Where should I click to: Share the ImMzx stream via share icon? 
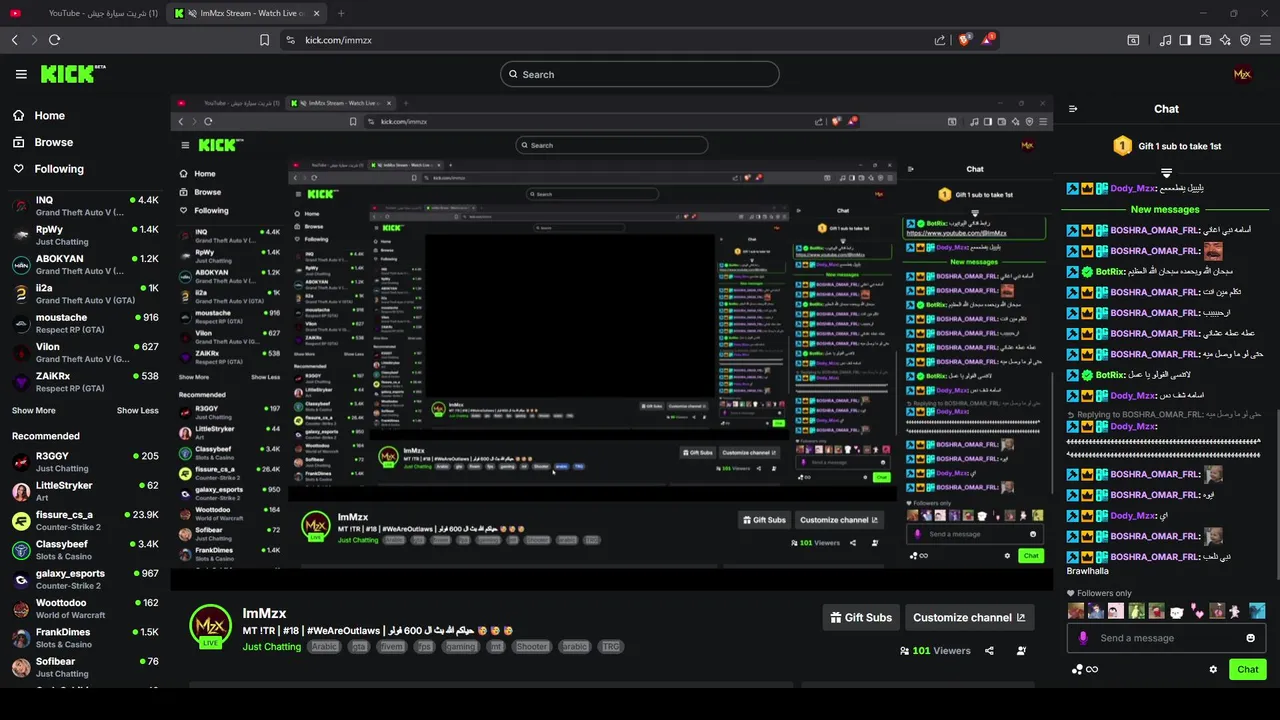click(989, 651)
